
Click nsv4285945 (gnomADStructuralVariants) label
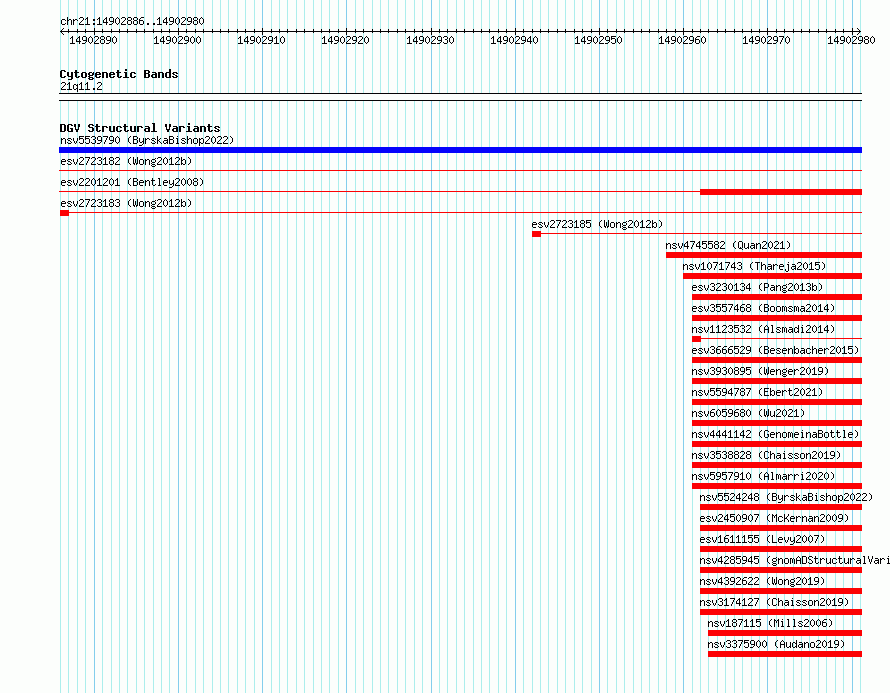795,560
